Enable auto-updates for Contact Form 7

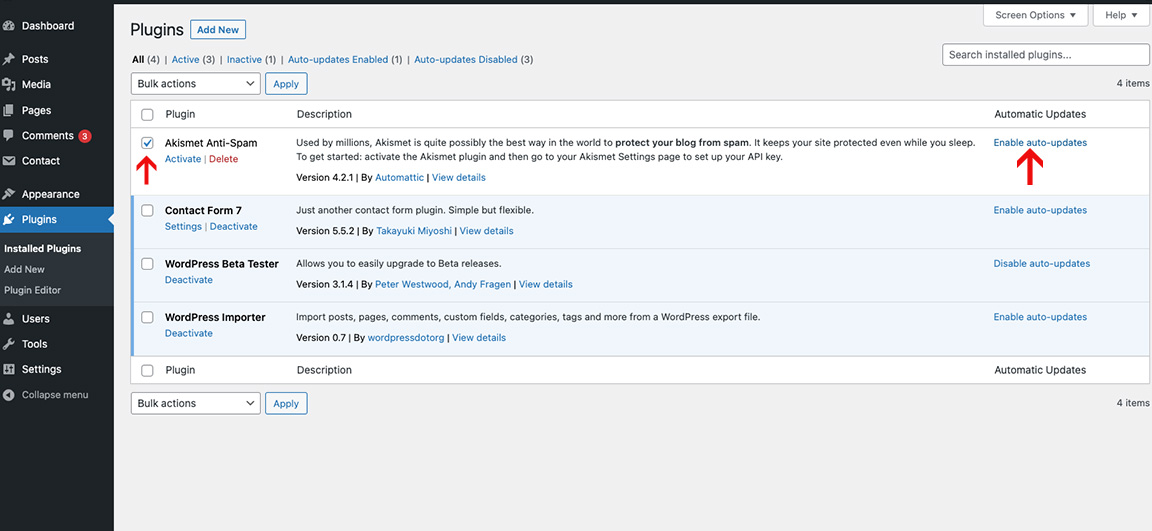point(1040,210)
